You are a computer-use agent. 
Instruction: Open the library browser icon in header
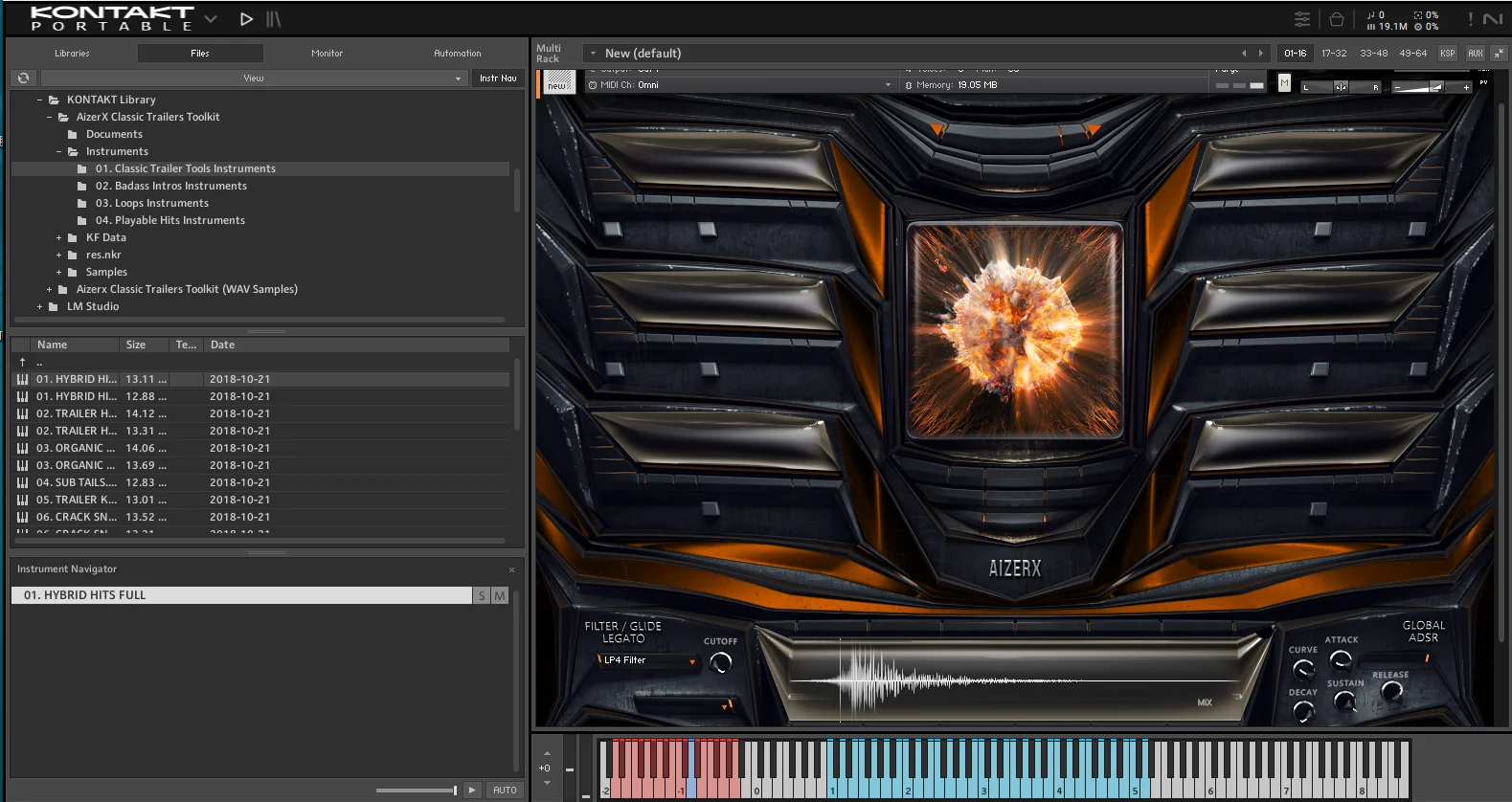point(274,19)
